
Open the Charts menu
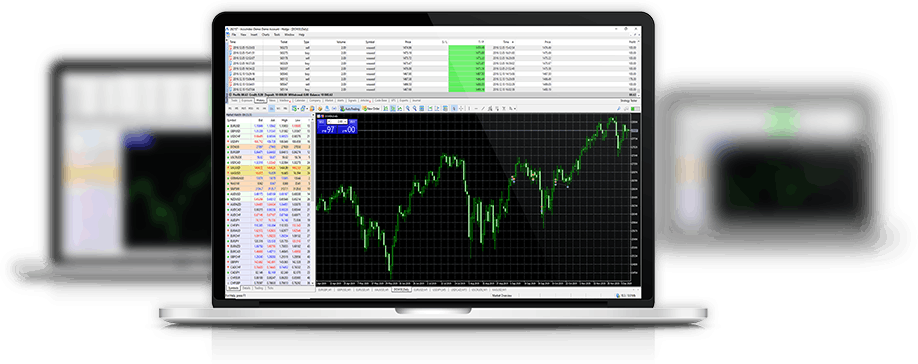[265, 35]
